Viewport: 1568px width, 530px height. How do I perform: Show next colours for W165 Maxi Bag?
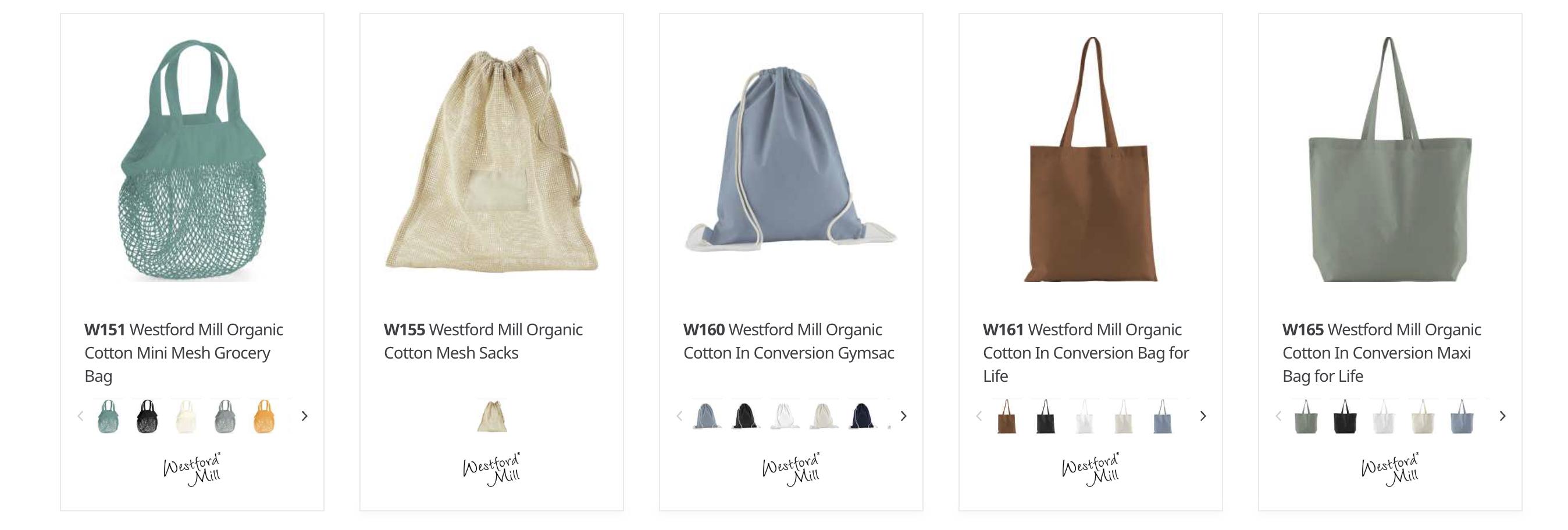tap(1502, 416)
